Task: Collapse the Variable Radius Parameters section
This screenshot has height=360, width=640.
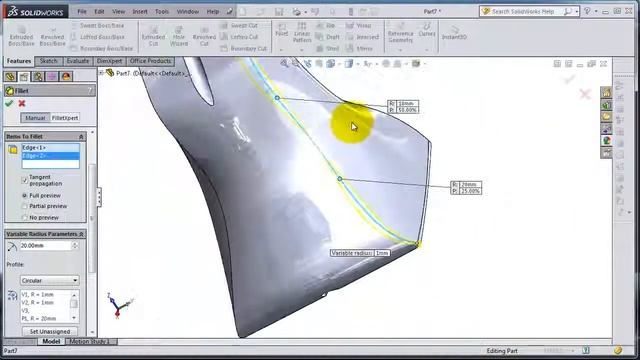Action: click(x=81, y=234)
